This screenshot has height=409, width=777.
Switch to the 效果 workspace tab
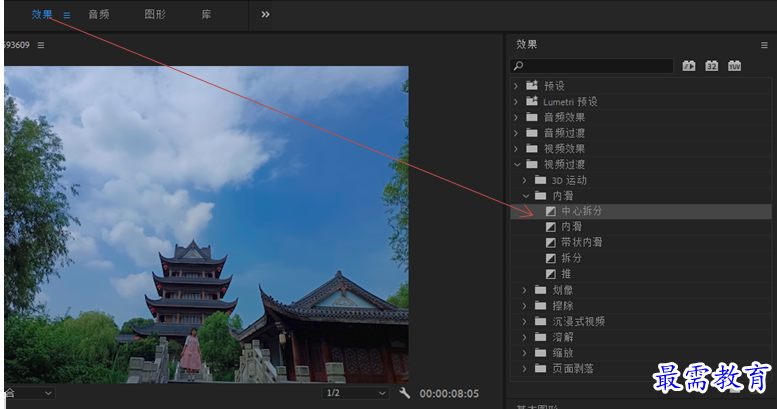pos(42,14)
